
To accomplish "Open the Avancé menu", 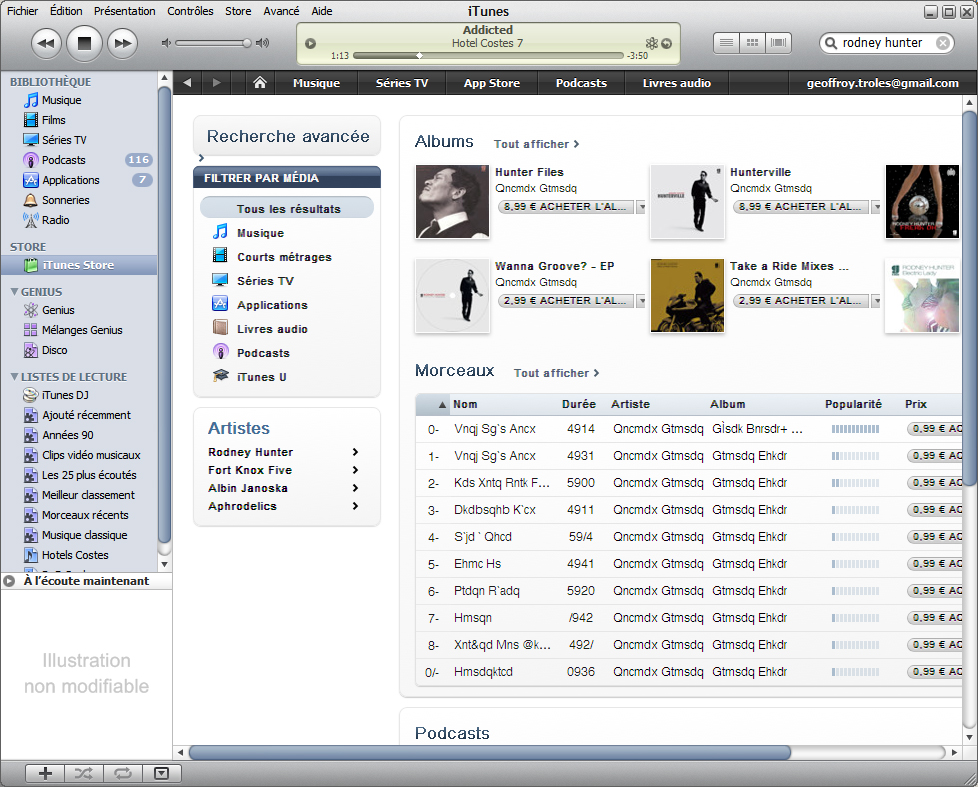I will [281, 11].
